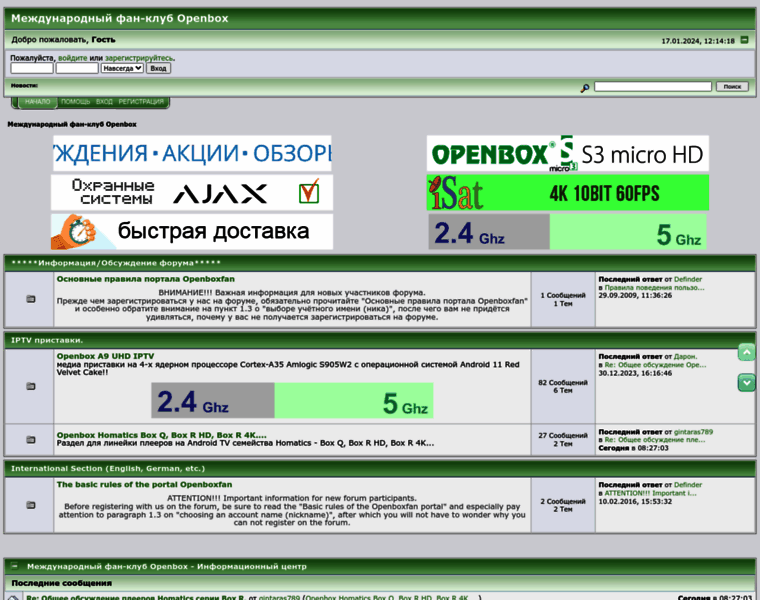The image size is (760, 600).
Task: Click the 17.01.2024, 12:14:18 timestamp
Action: (698, 41)
